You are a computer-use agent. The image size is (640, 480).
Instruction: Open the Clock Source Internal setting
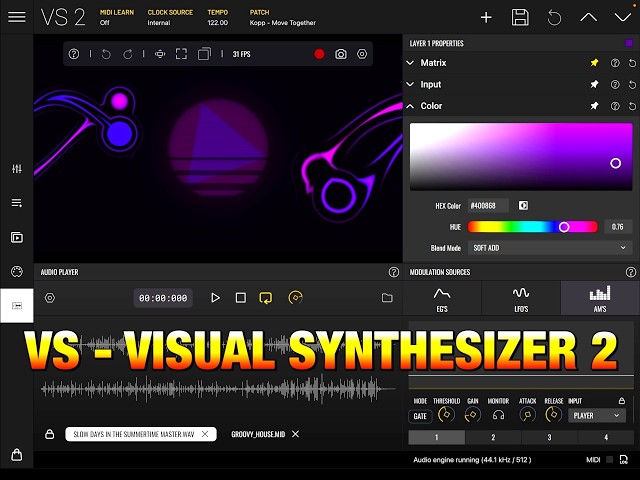pos(170,18)
